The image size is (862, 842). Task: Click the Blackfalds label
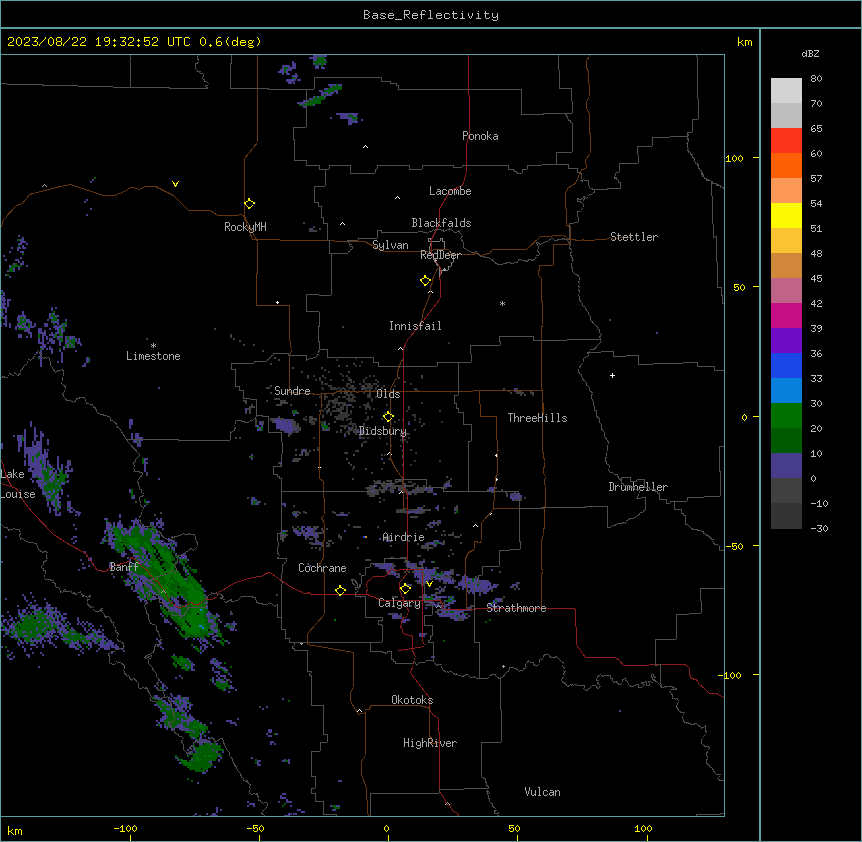[x=441, y=223]
